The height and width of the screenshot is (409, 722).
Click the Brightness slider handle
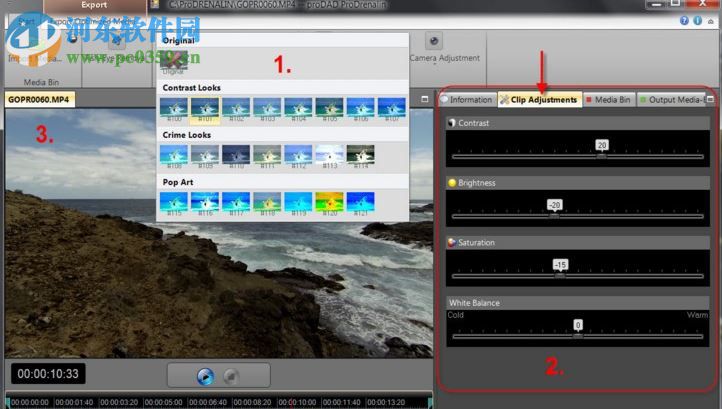pos(554,215)
